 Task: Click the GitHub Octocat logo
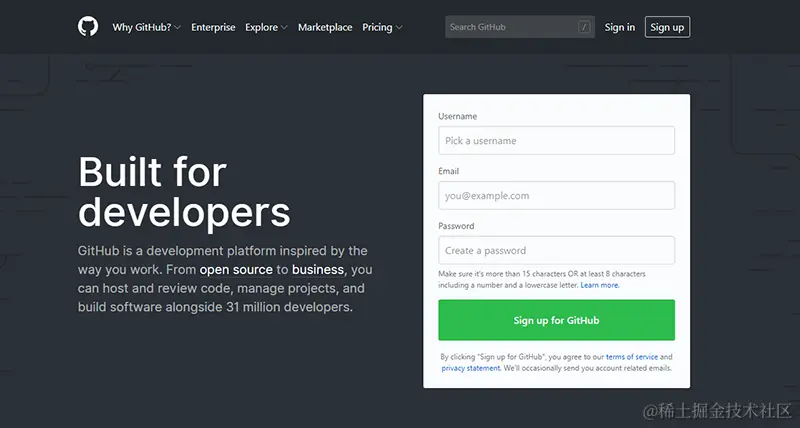[88, 27]
